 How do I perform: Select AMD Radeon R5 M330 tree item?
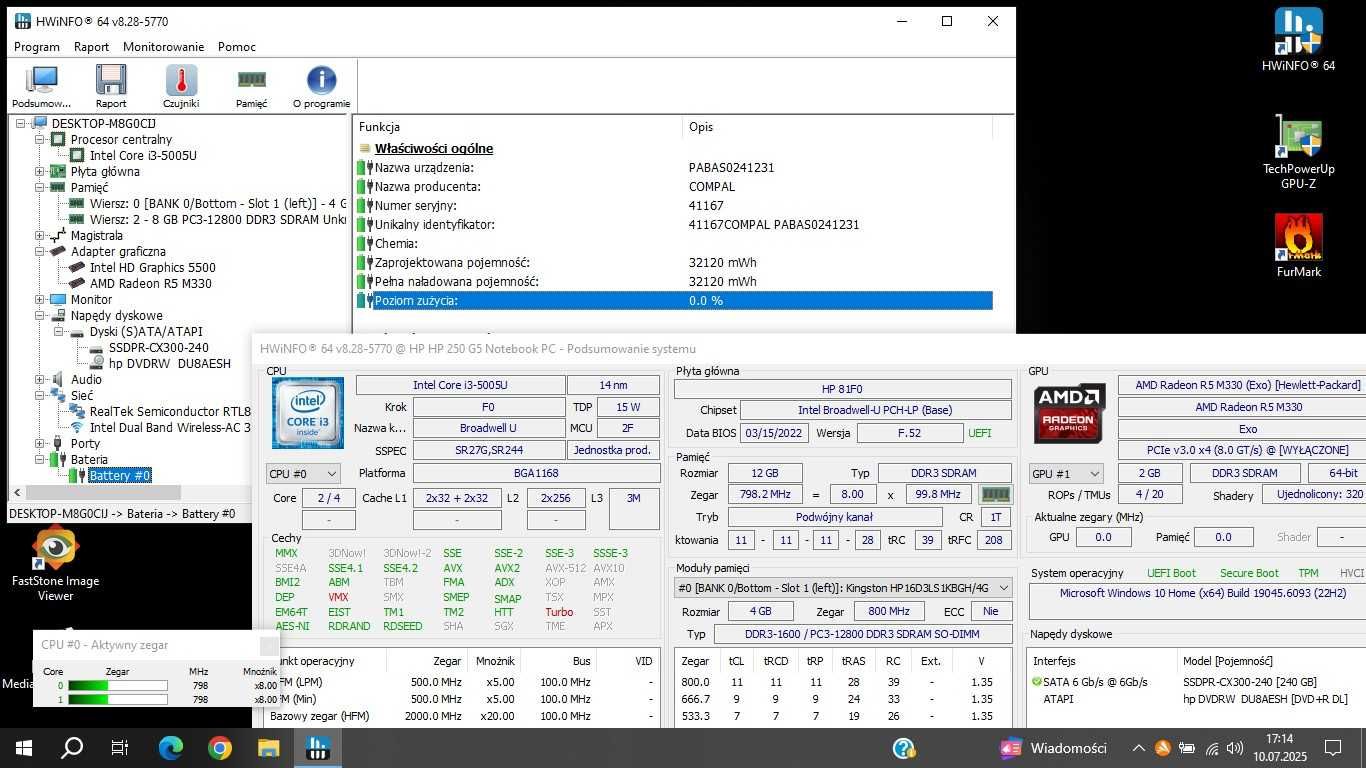click(x=150, y=283)
